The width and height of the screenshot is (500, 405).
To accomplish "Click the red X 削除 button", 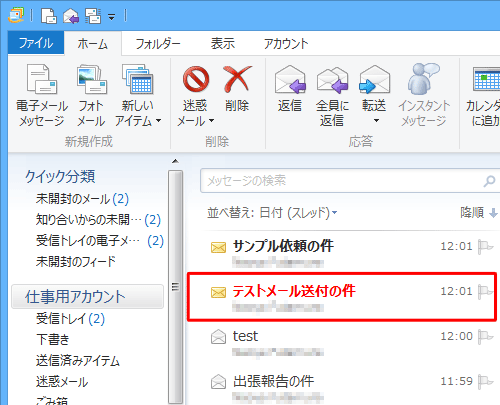I will coord(237,88).
